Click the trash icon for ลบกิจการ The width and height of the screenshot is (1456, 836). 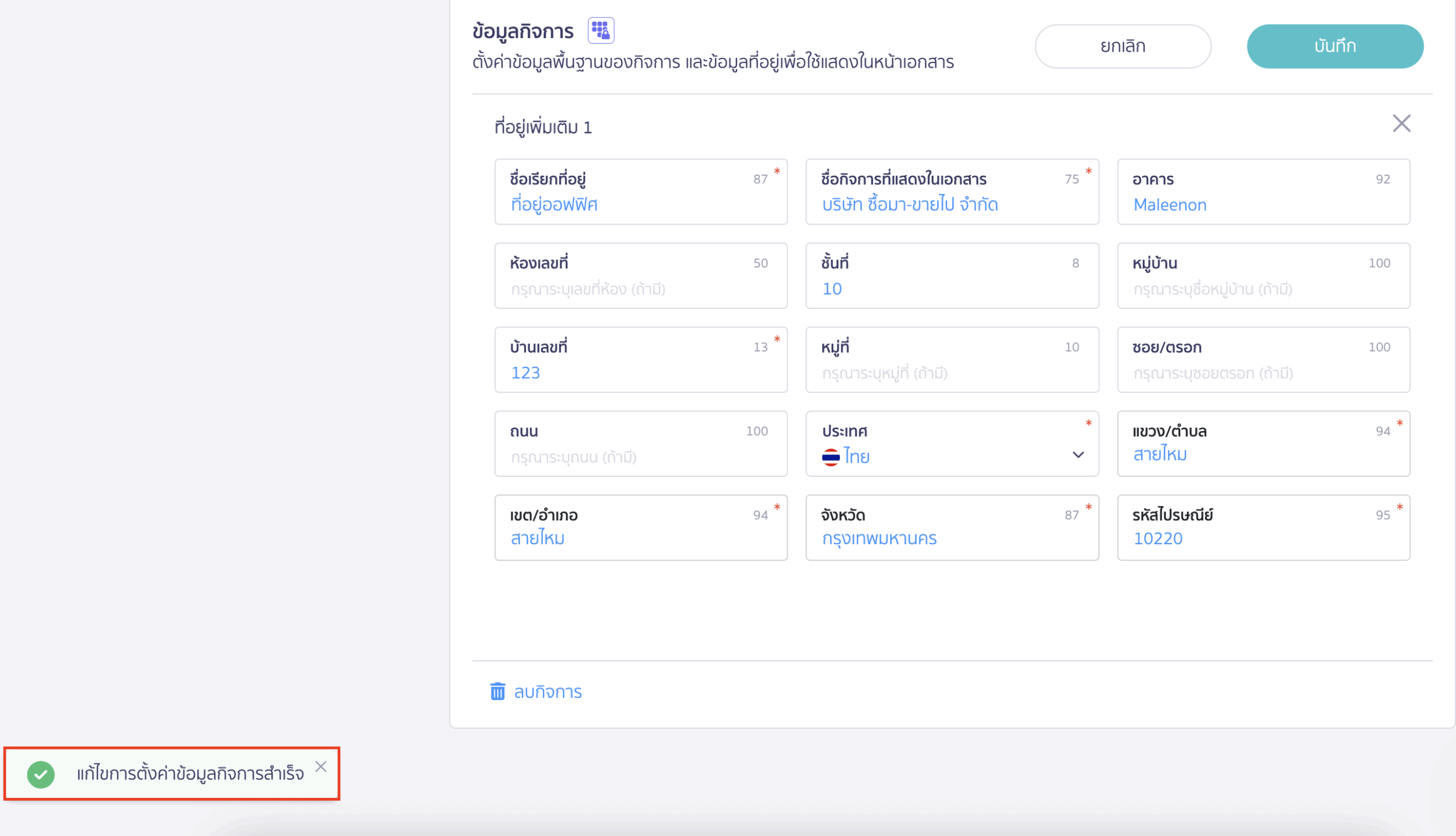[x=497, y=692]
